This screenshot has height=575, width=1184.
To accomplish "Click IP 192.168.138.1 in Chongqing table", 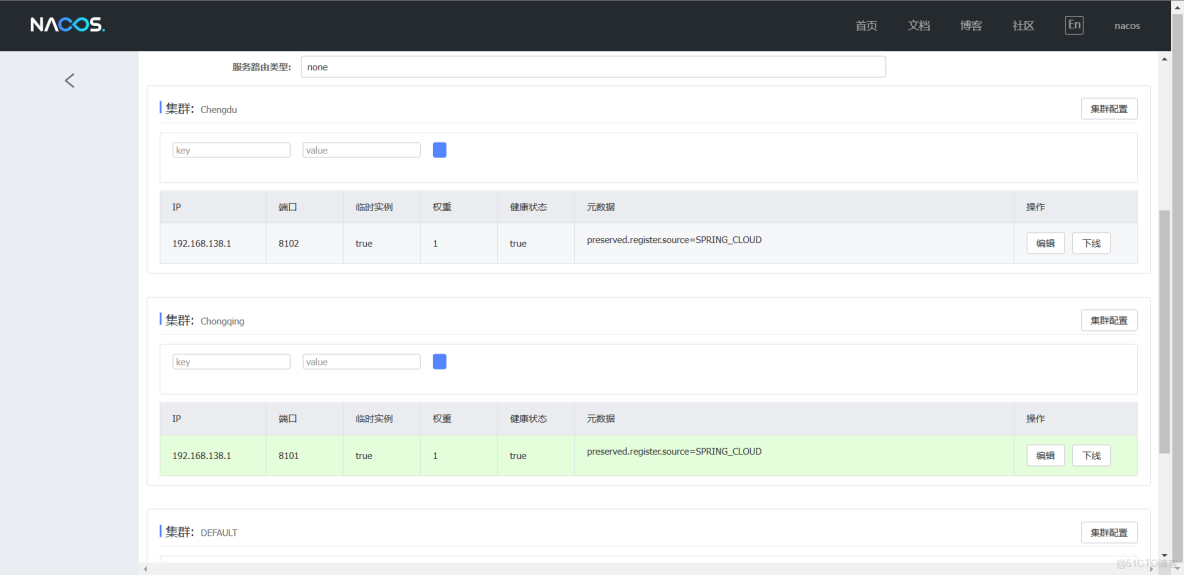I will pos(202,456).
